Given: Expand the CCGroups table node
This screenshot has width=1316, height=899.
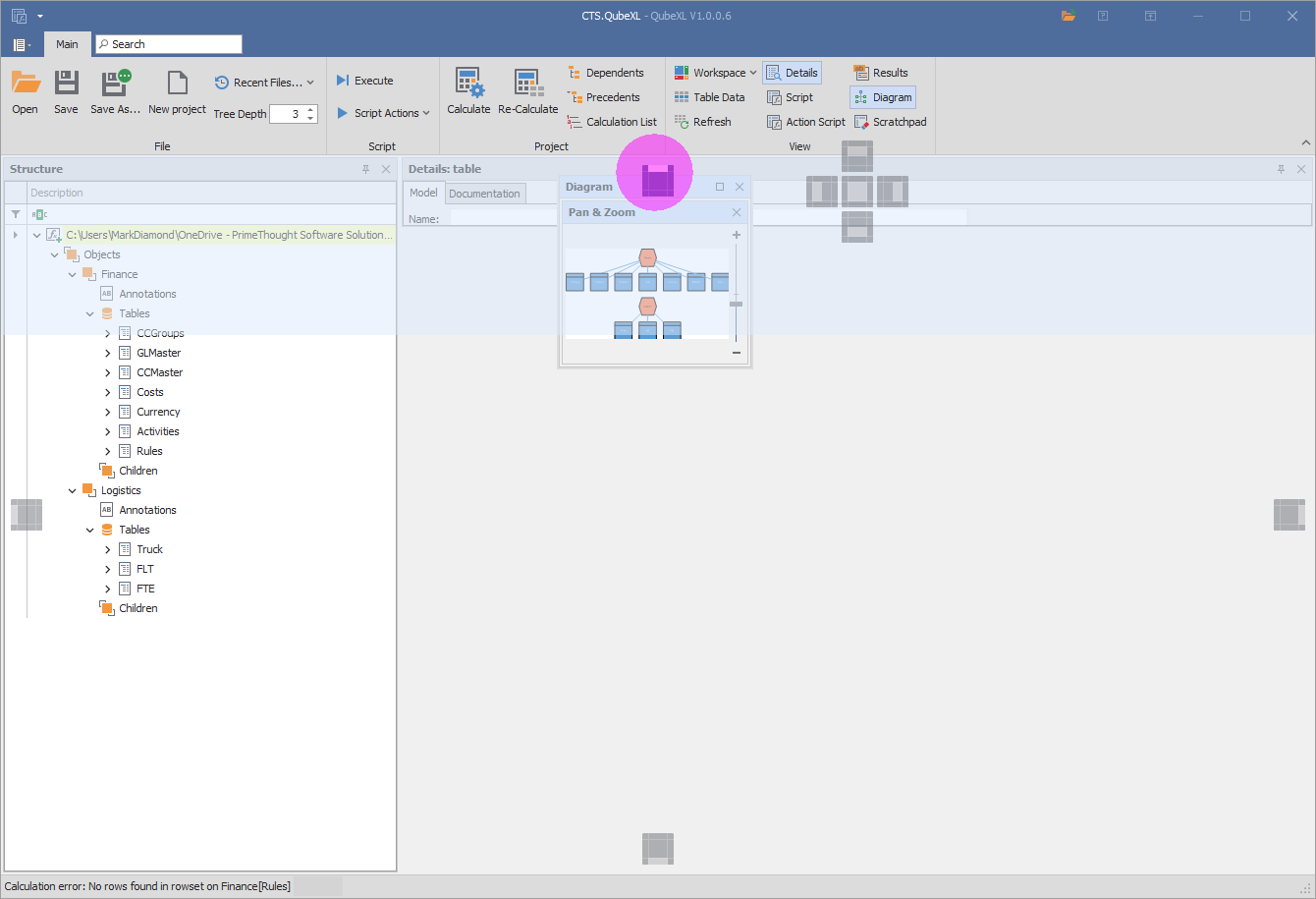Looking at the screenshot, I should (108, 333).
